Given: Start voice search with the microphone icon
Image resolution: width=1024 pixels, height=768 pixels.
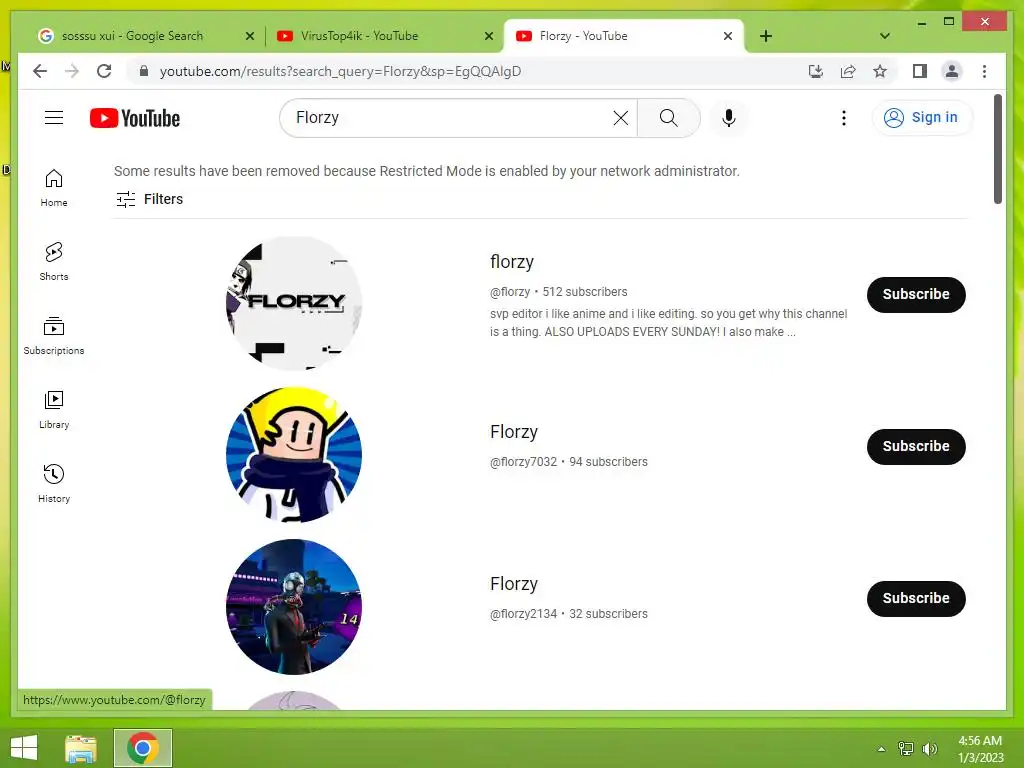Looking at the screenshot, I should (x=729, y=118).
